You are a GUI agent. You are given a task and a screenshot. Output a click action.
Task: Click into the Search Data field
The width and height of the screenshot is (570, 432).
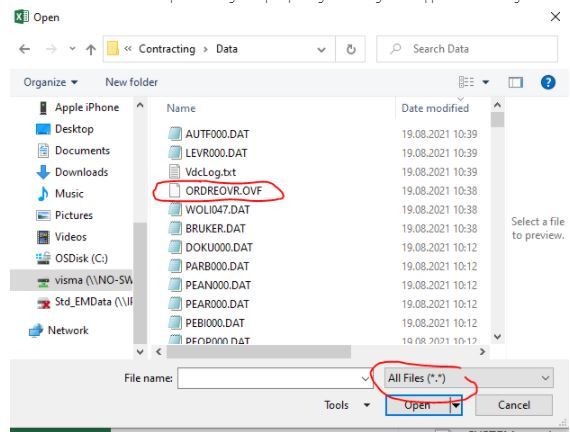(467, 49)
